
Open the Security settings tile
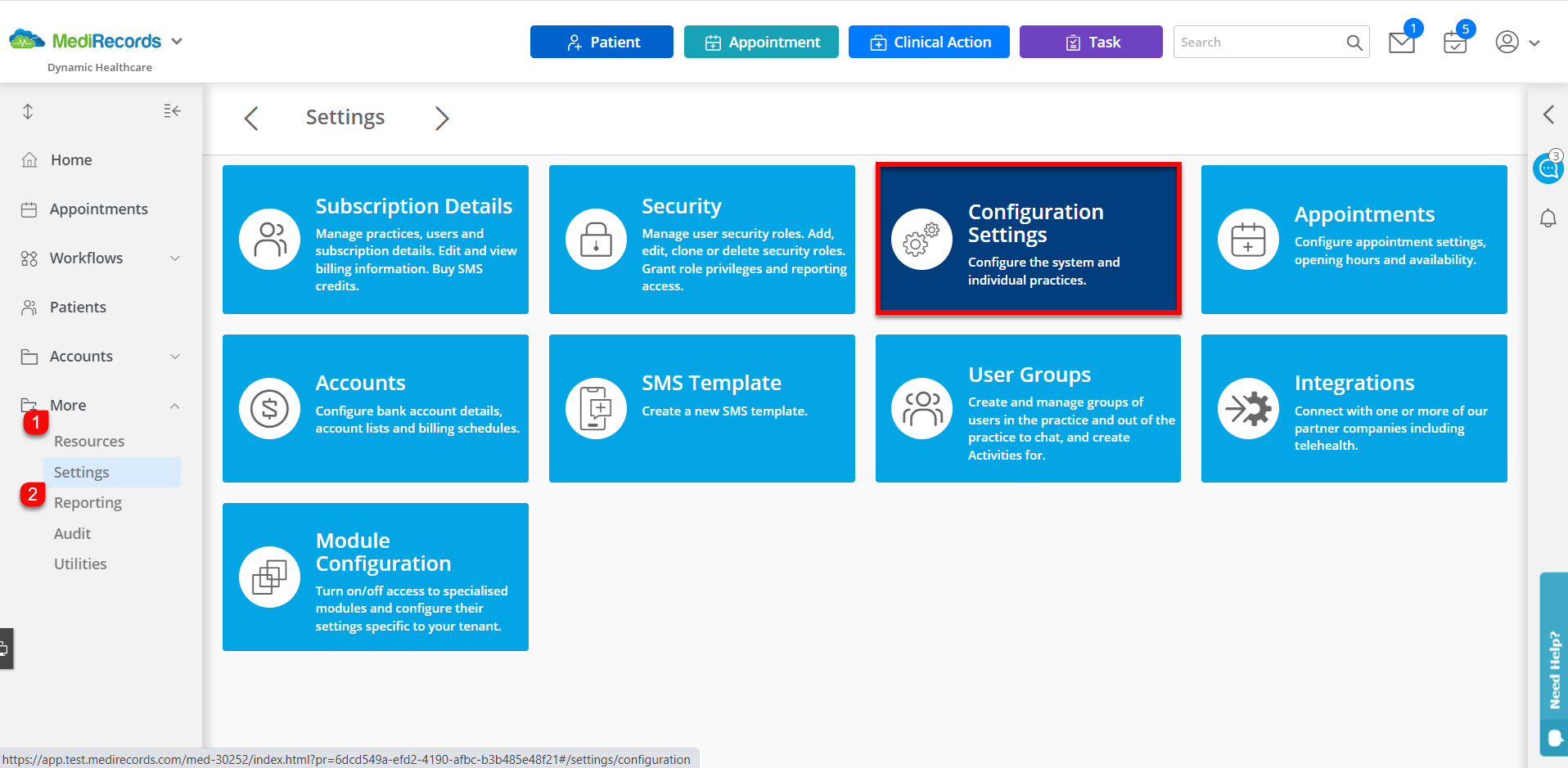tap(702, 240)
